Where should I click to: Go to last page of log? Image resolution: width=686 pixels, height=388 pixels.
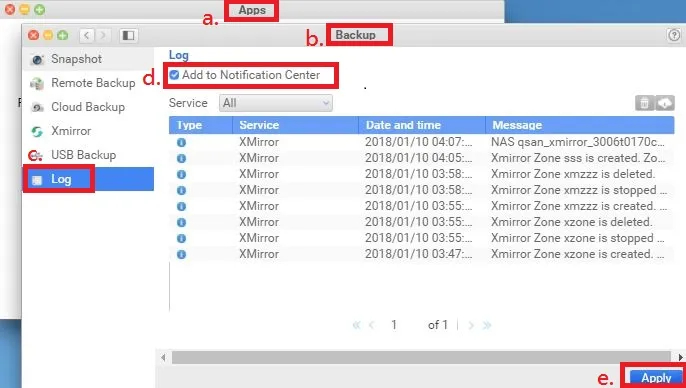pyautogui.click(x=486, y=325)
